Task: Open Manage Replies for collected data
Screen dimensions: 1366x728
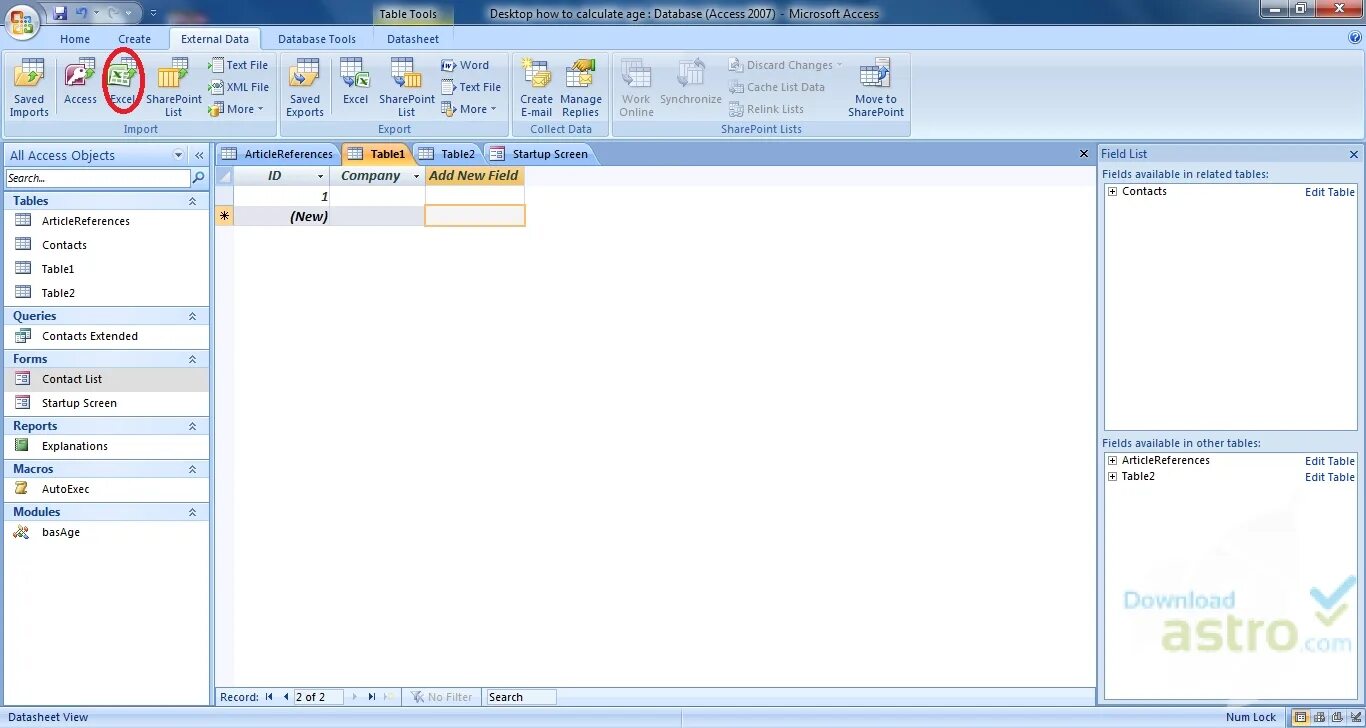Action: (x=581, y=87)
